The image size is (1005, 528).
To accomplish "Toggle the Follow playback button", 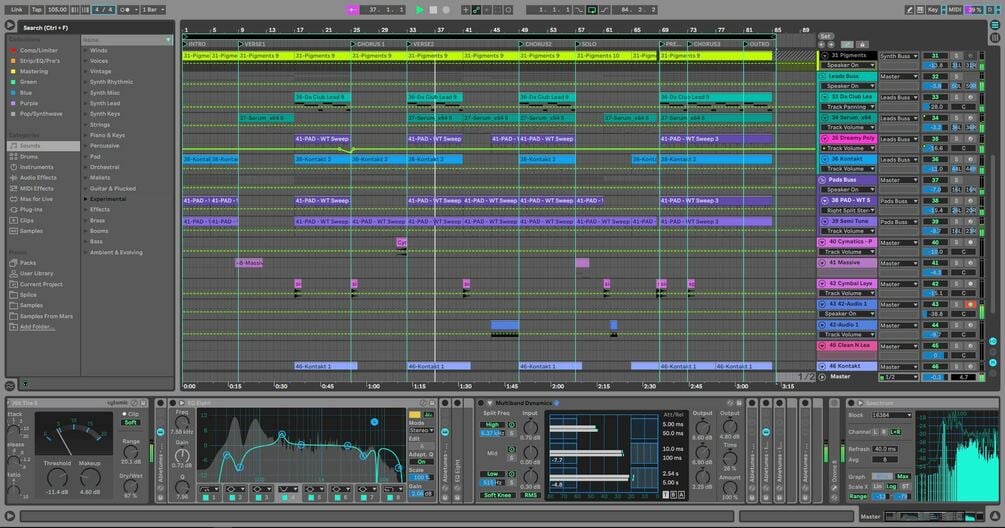I will point(353,10).
